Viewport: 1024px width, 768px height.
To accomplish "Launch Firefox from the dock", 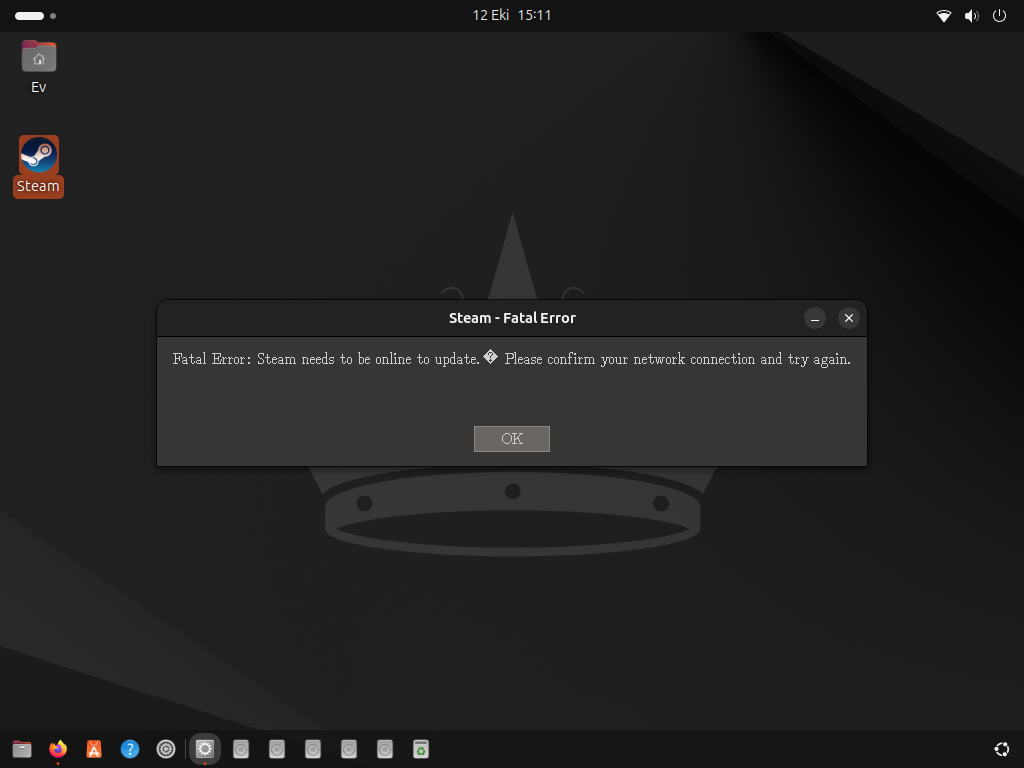I will click(58, 748).
